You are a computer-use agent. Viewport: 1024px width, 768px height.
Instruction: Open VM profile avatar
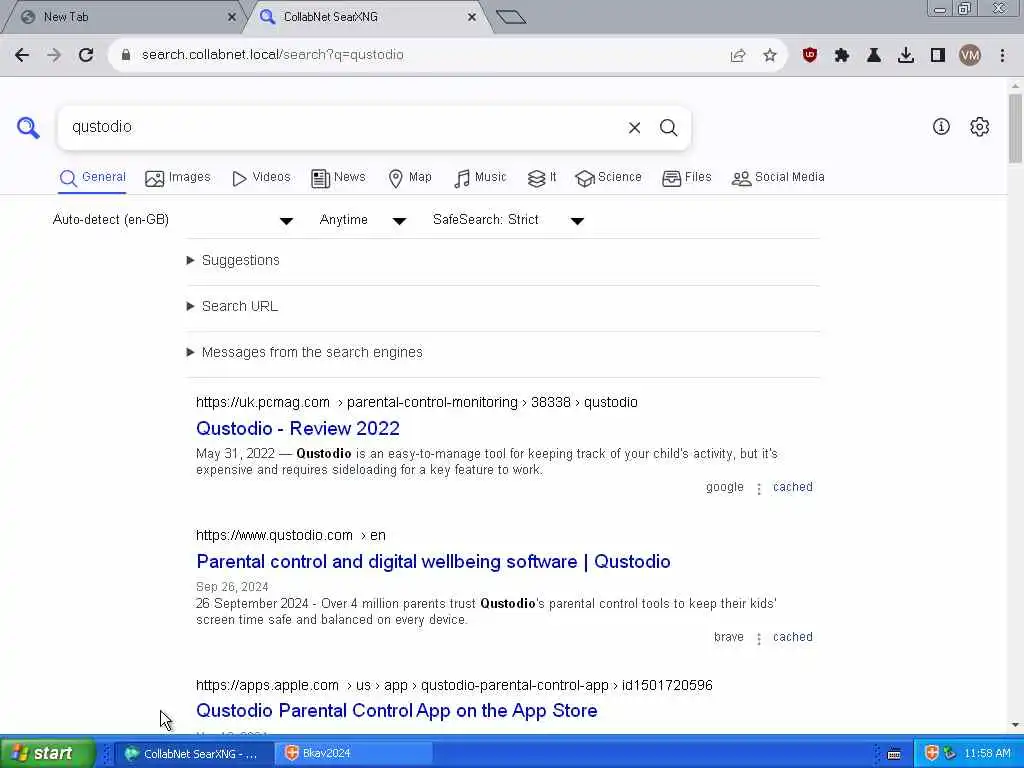(x=970, y=56)
